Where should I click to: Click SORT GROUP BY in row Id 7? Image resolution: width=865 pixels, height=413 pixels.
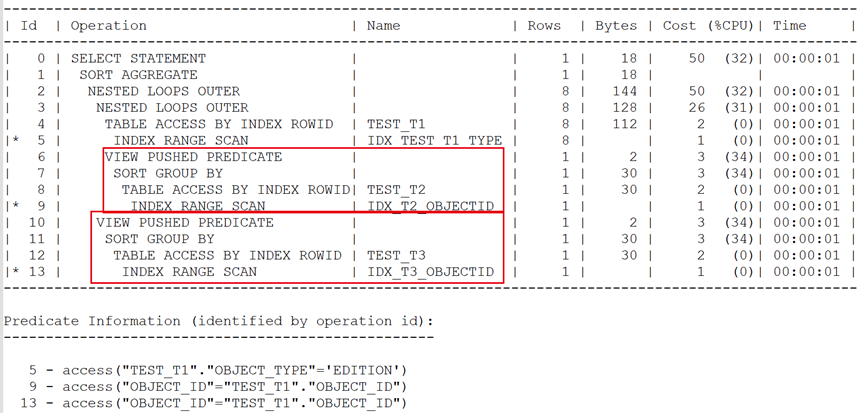tap(168, 173)
